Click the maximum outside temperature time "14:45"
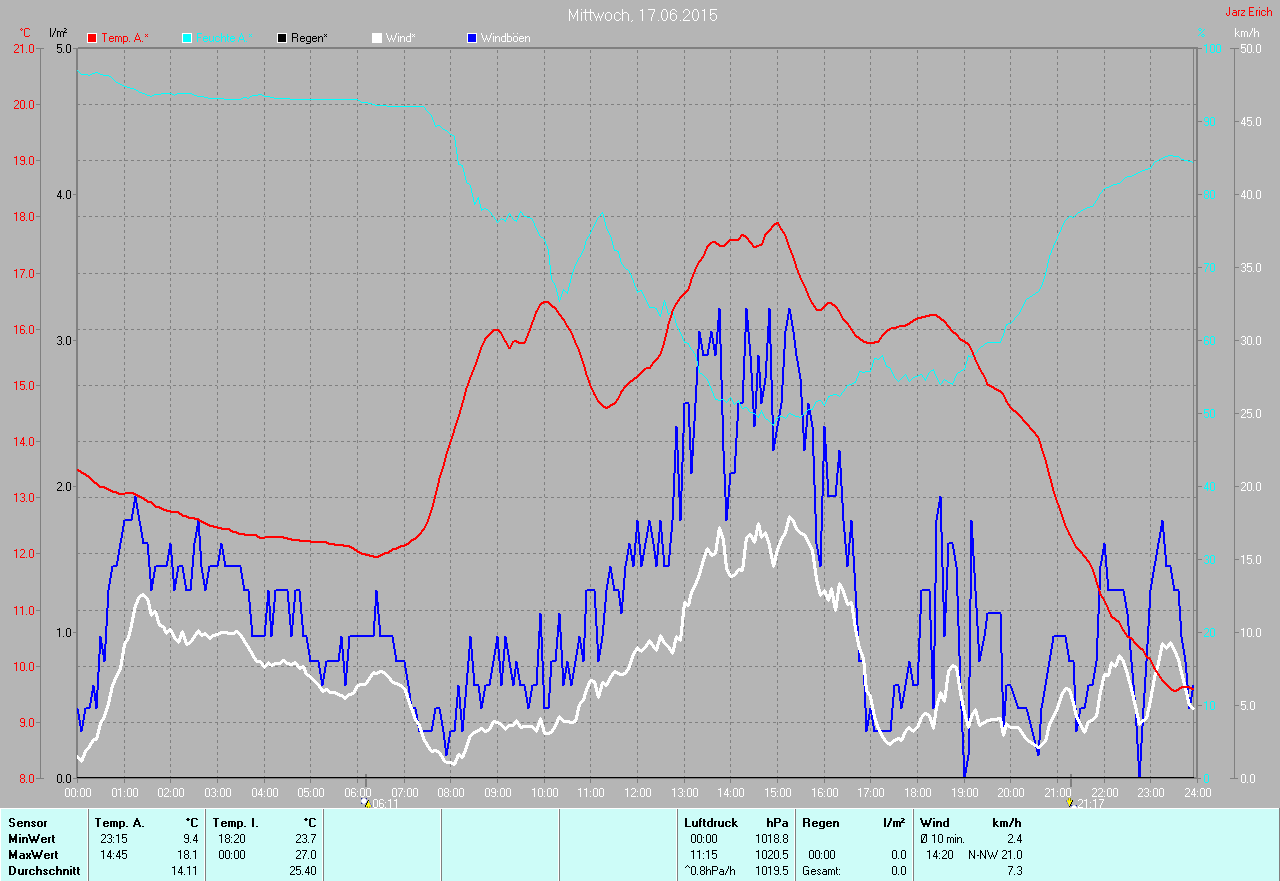Screen dimensions: 1280x881 point(114,855)
